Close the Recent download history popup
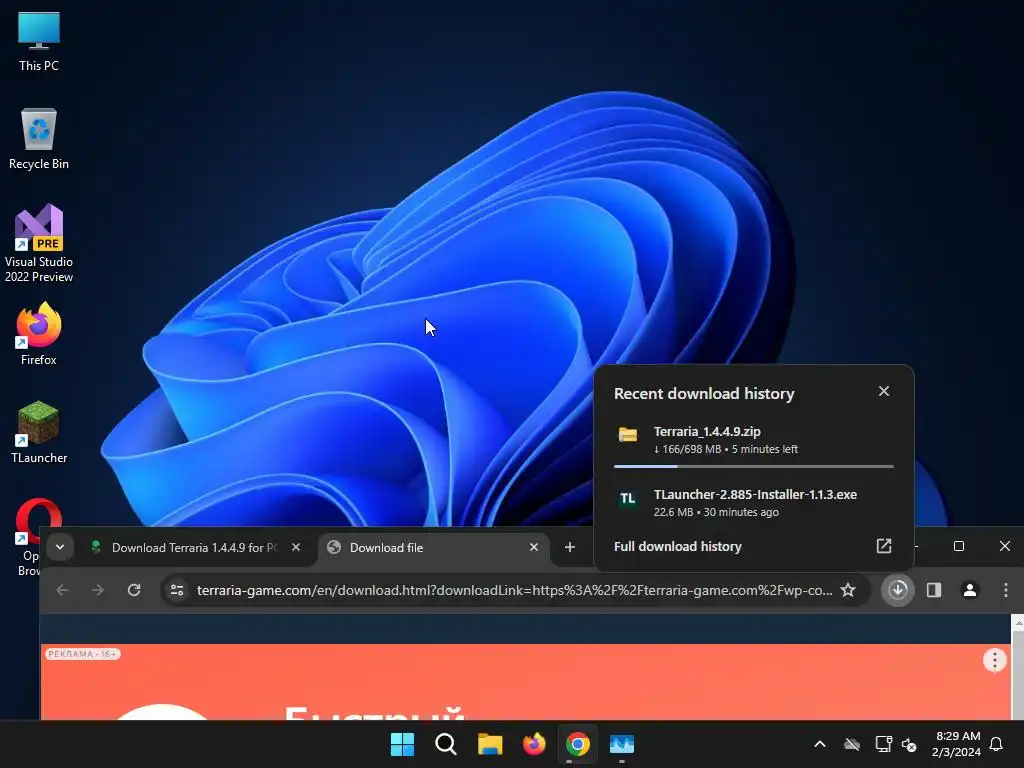The image size is (1024, 768). [x=884, y=391]
